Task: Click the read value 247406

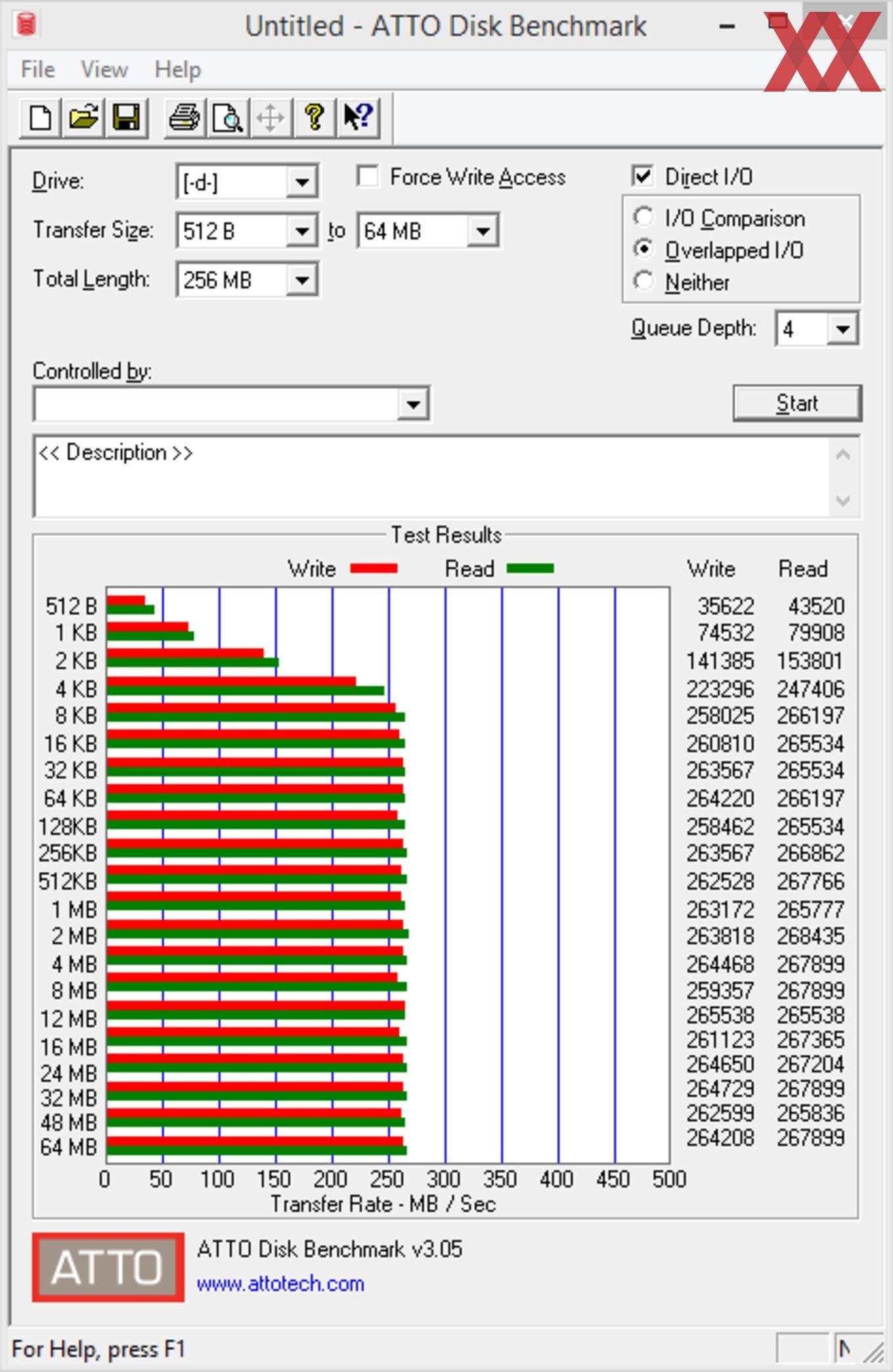Action: 811,689
